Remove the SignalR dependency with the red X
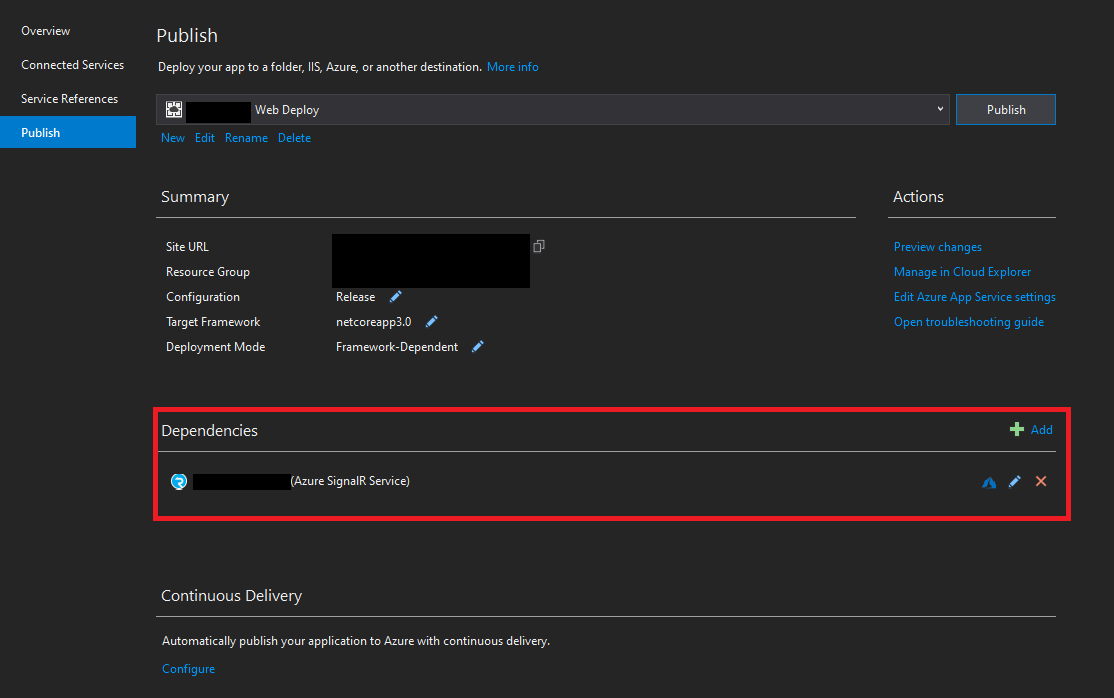Image resolution: width=1114 pixels, height=698 pixels. 1040,481
